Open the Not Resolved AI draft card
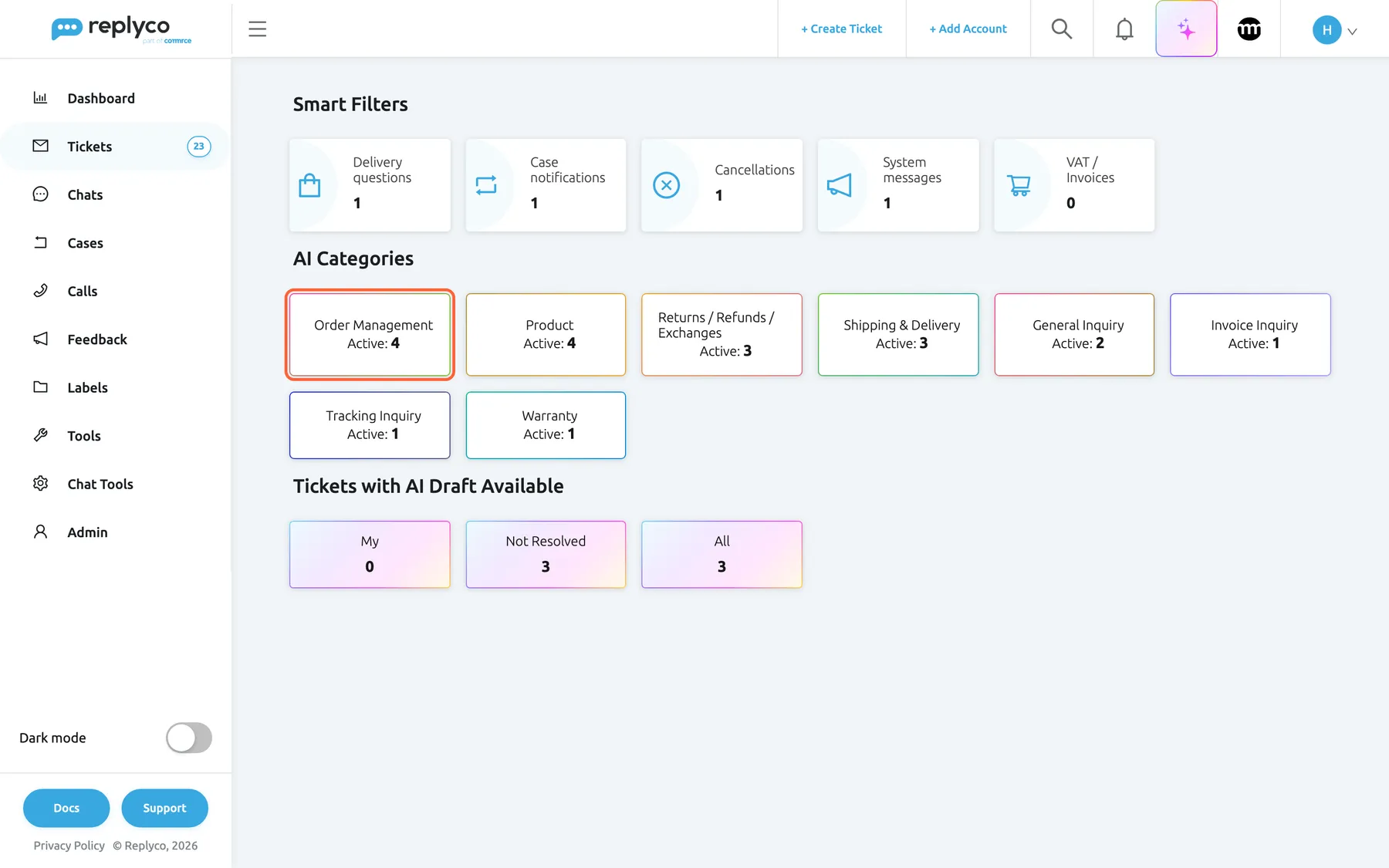This screenshot has width=1389, height=868. click(x=546, y=555)
